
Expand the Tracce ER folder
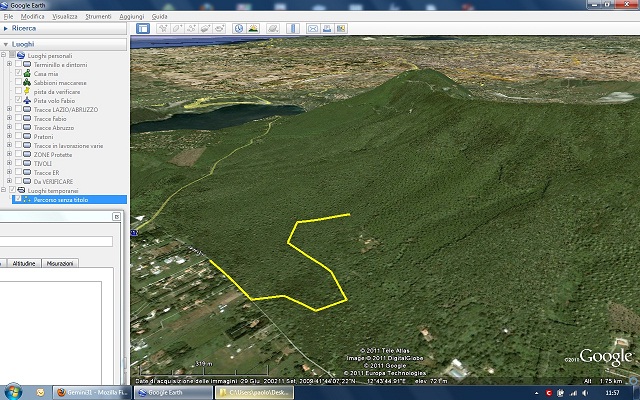pos(9,172)
